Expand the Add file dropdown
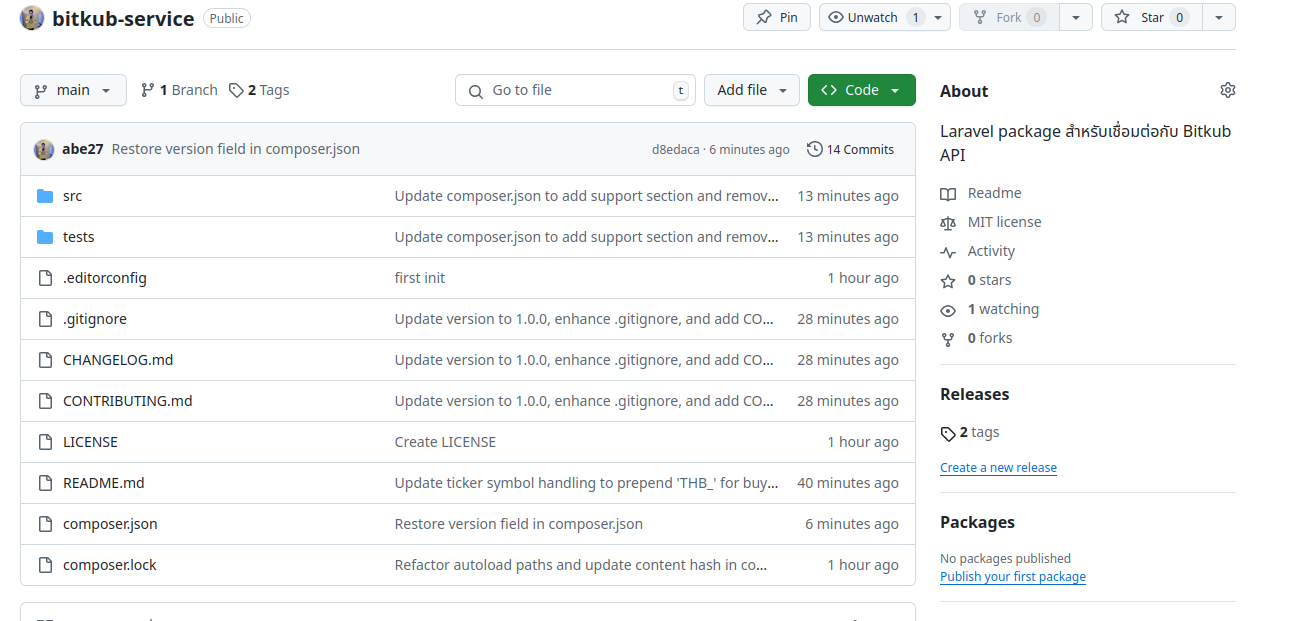 coord(752,90)
